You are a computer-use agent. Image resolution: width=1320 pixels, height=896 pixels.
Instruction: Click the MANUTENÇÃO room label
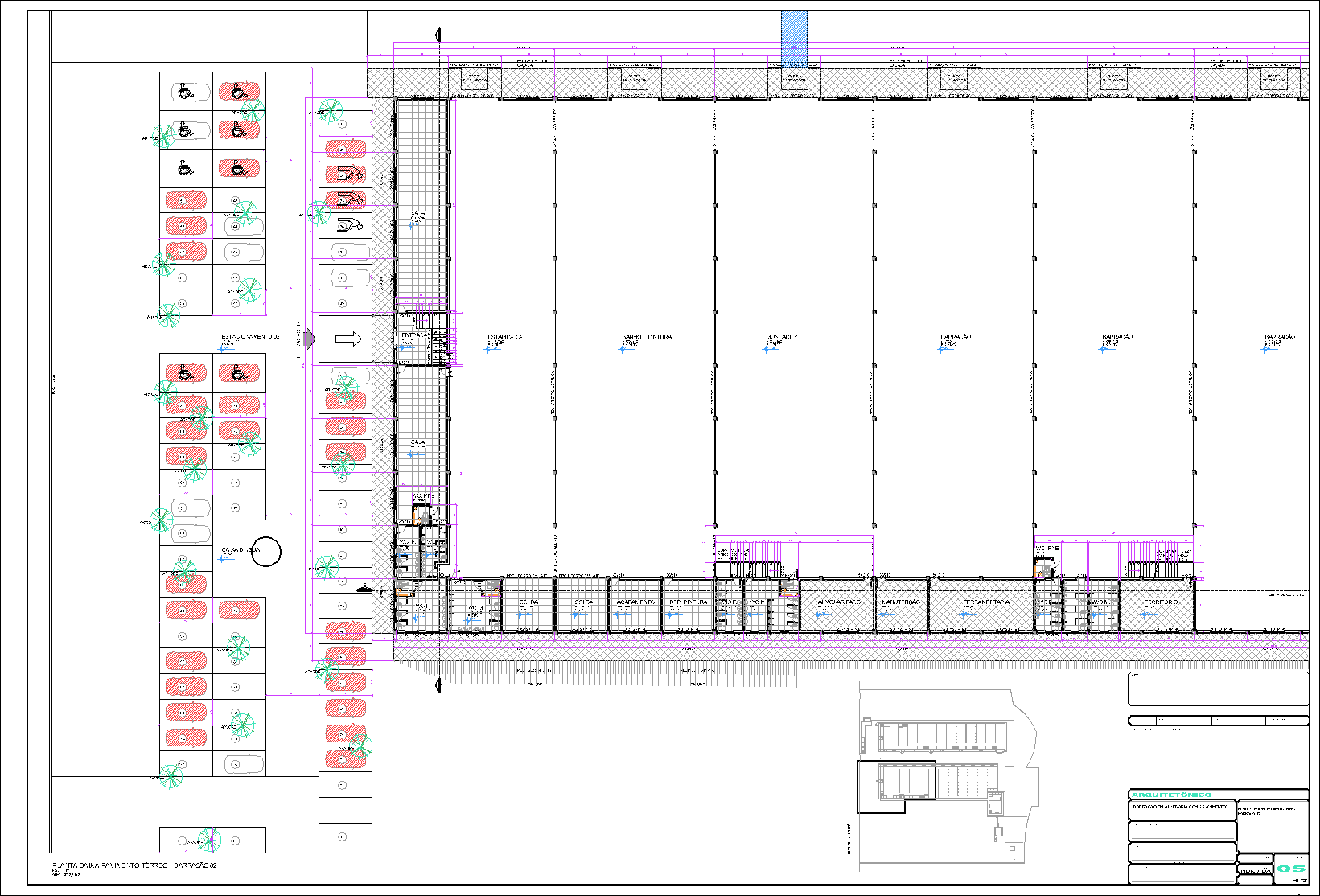[901, 602]
